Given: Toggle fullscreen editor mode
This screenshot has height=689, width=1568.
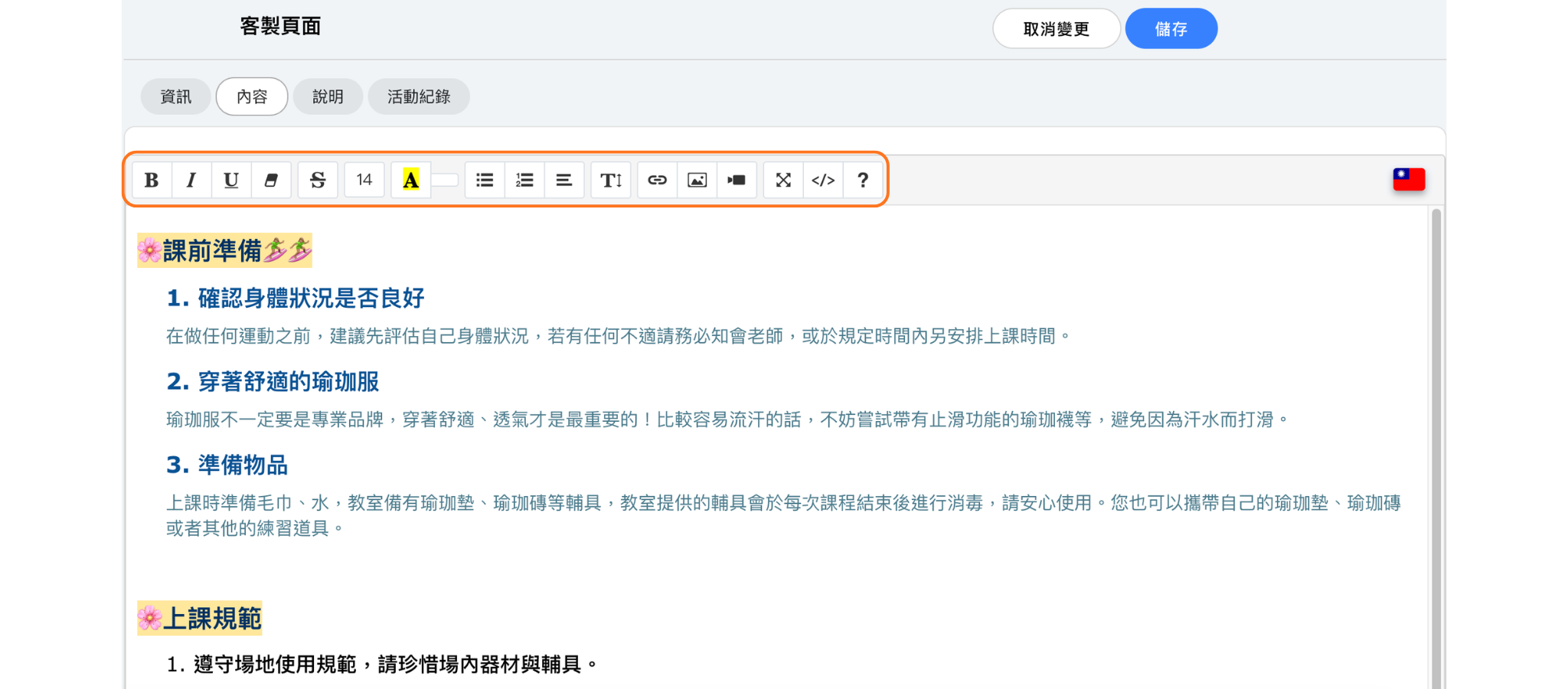Looking at the screenshot, I should [x=783, y=180].
